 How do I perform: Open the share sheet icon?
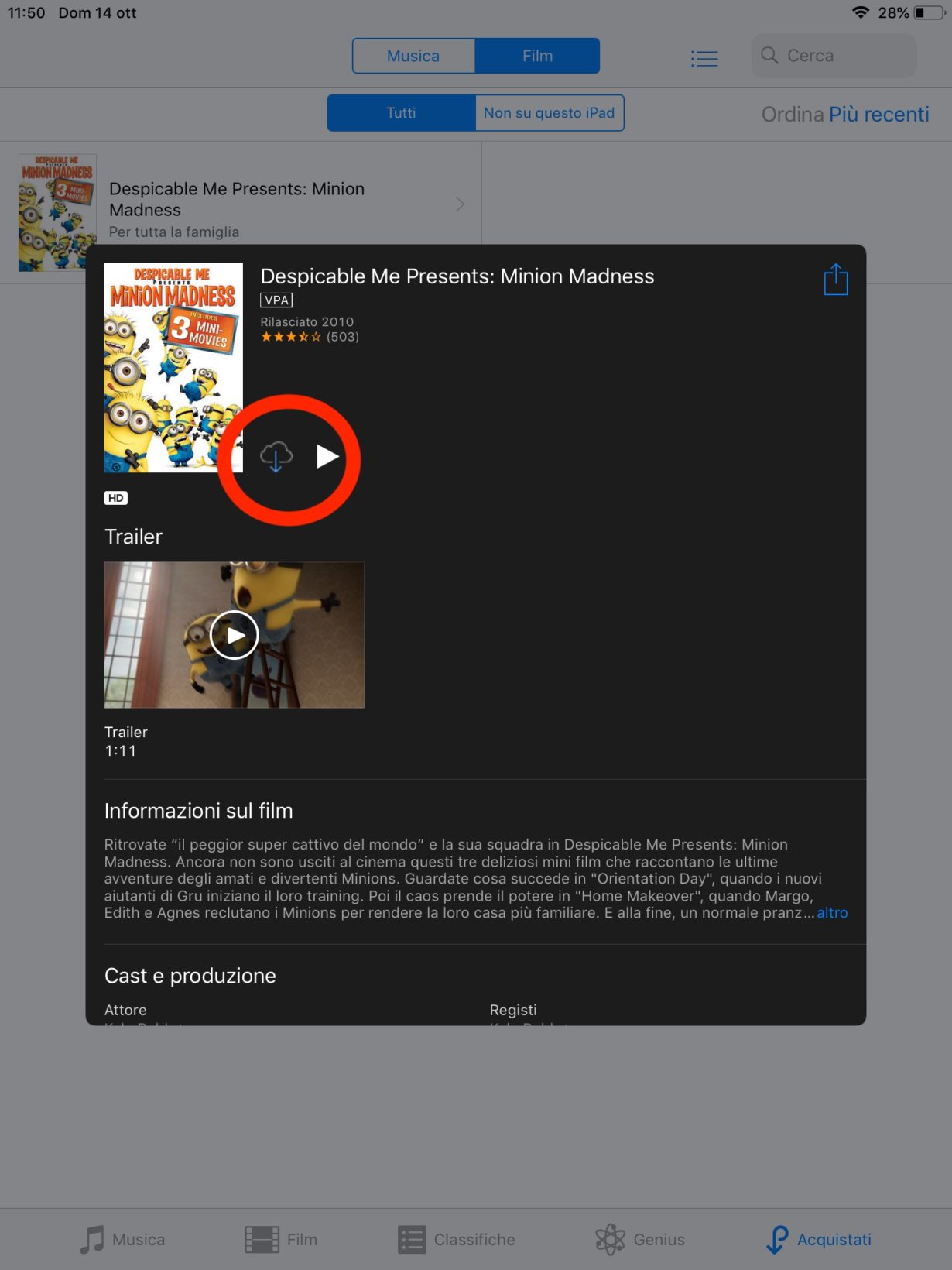[x=836, y=279]
